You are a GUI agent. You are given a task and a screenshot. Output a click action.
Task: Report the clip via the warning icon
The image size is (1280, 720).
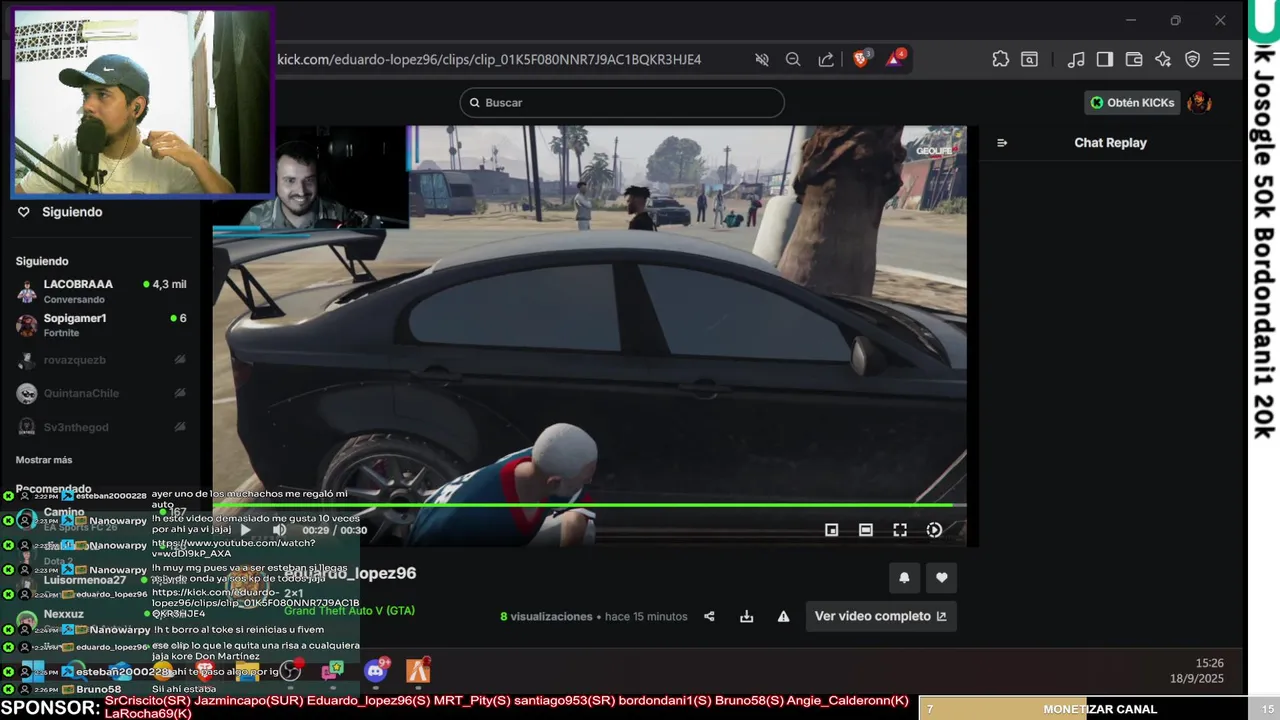tap(783, 616)
